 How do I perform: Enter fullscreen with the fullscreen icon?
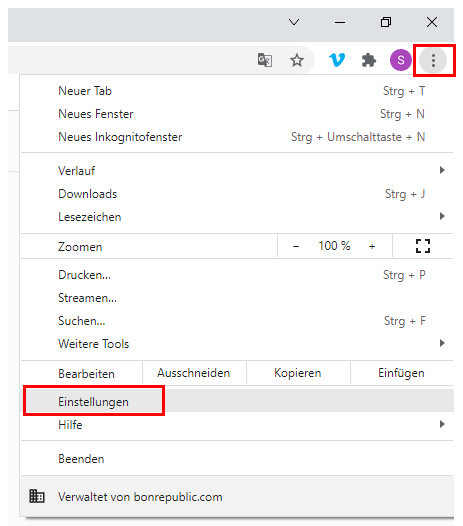click(423, 246)
